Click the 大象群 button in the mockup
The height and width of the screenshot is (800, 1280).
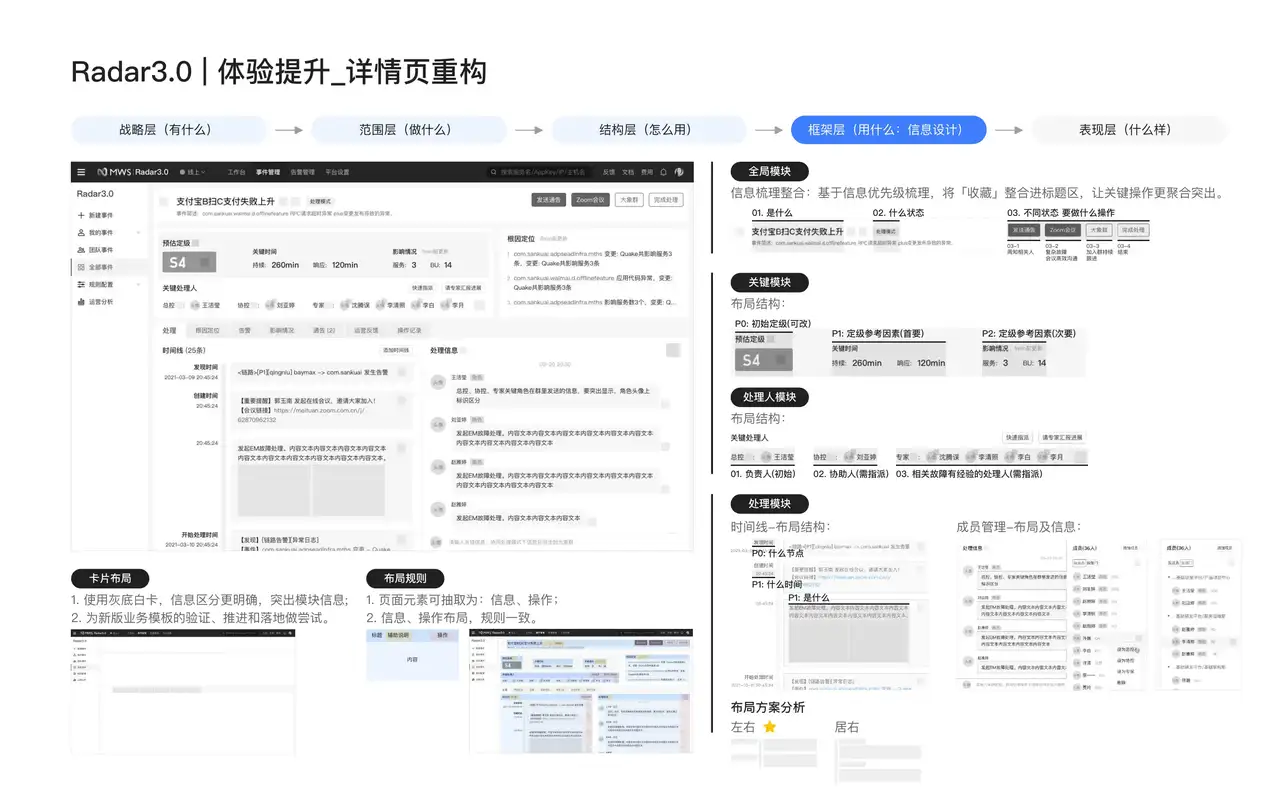coord(629,200)
